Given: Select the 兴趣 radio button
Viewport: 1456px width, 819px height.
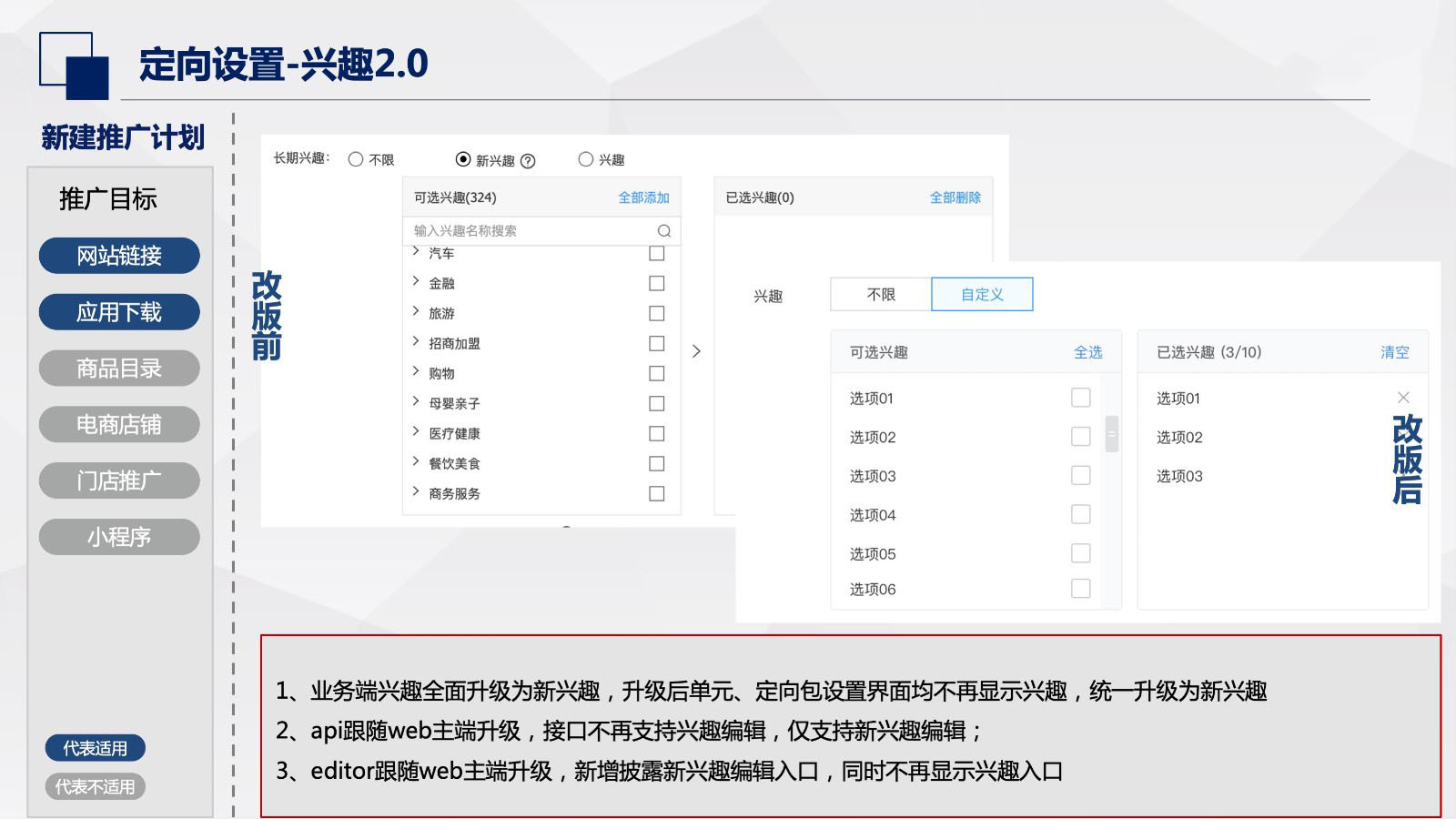Looking at the screenshot, I should (586, 159).
